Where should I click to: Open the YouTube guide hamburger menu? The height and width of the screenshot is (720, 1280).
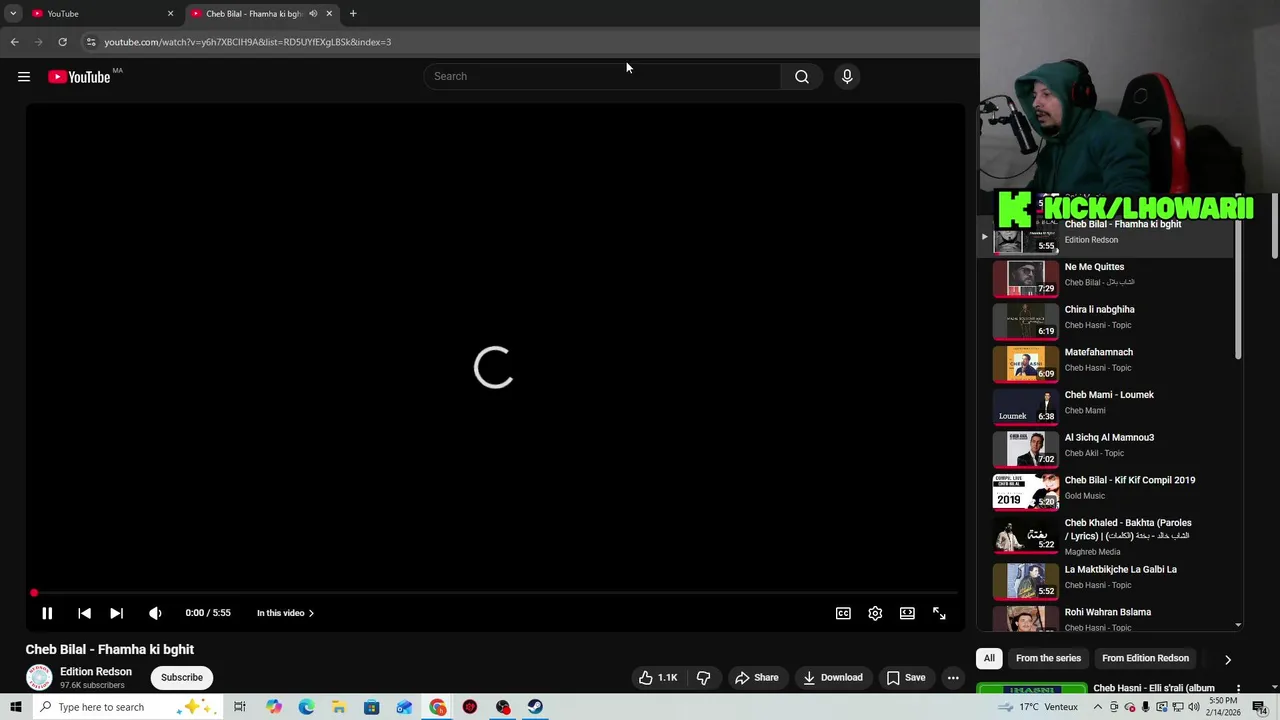point(24,77)
